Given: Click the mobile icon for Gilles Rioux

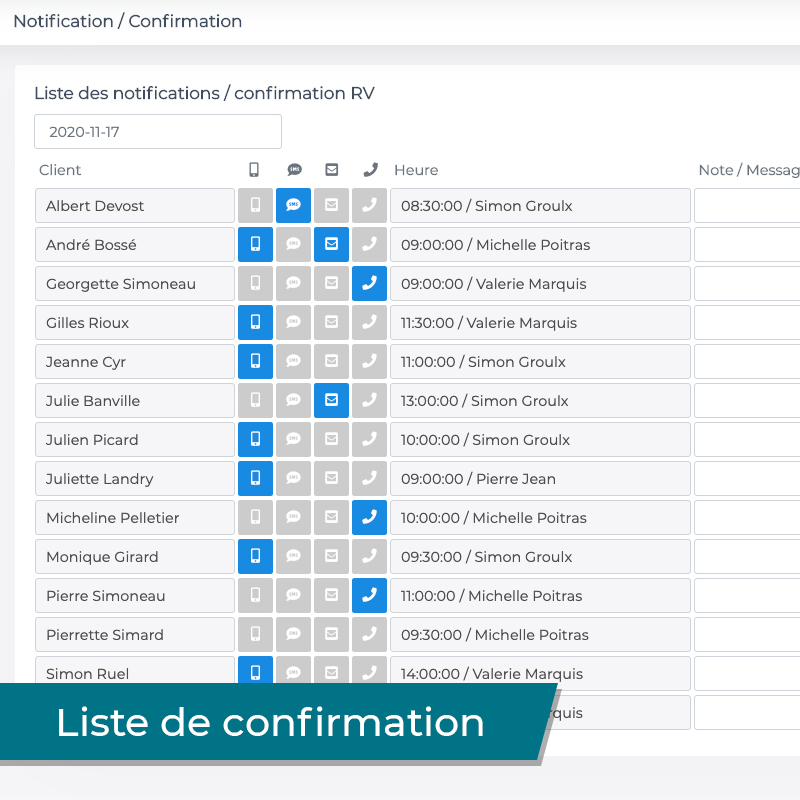Looking at the screenshot, I should pyautogui.click(x=255, y=323).
